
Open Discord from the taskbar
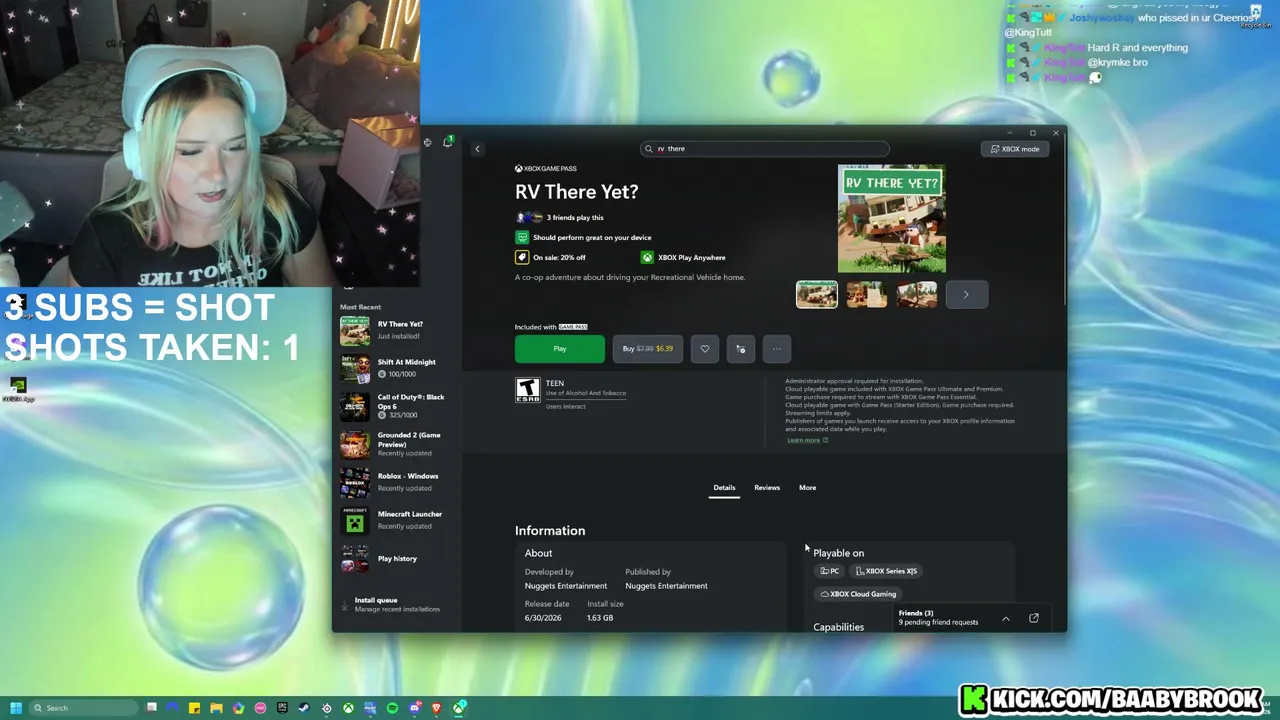[x=414, y=708]
